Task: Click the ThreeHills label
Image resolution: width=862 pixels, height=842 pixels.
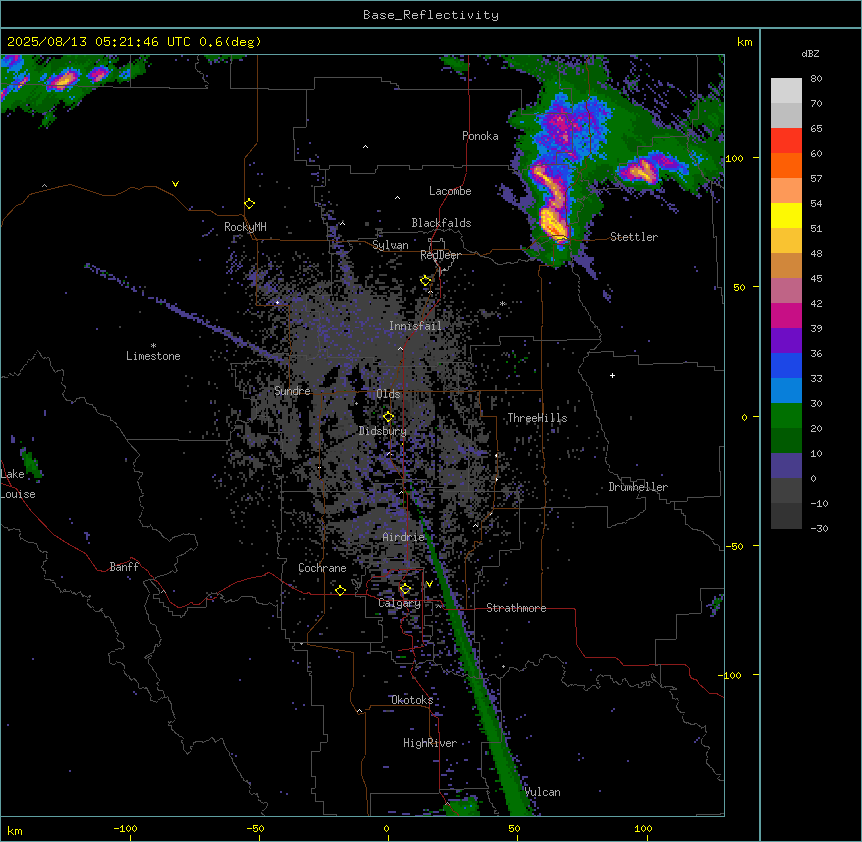Action: click(537, 418)
